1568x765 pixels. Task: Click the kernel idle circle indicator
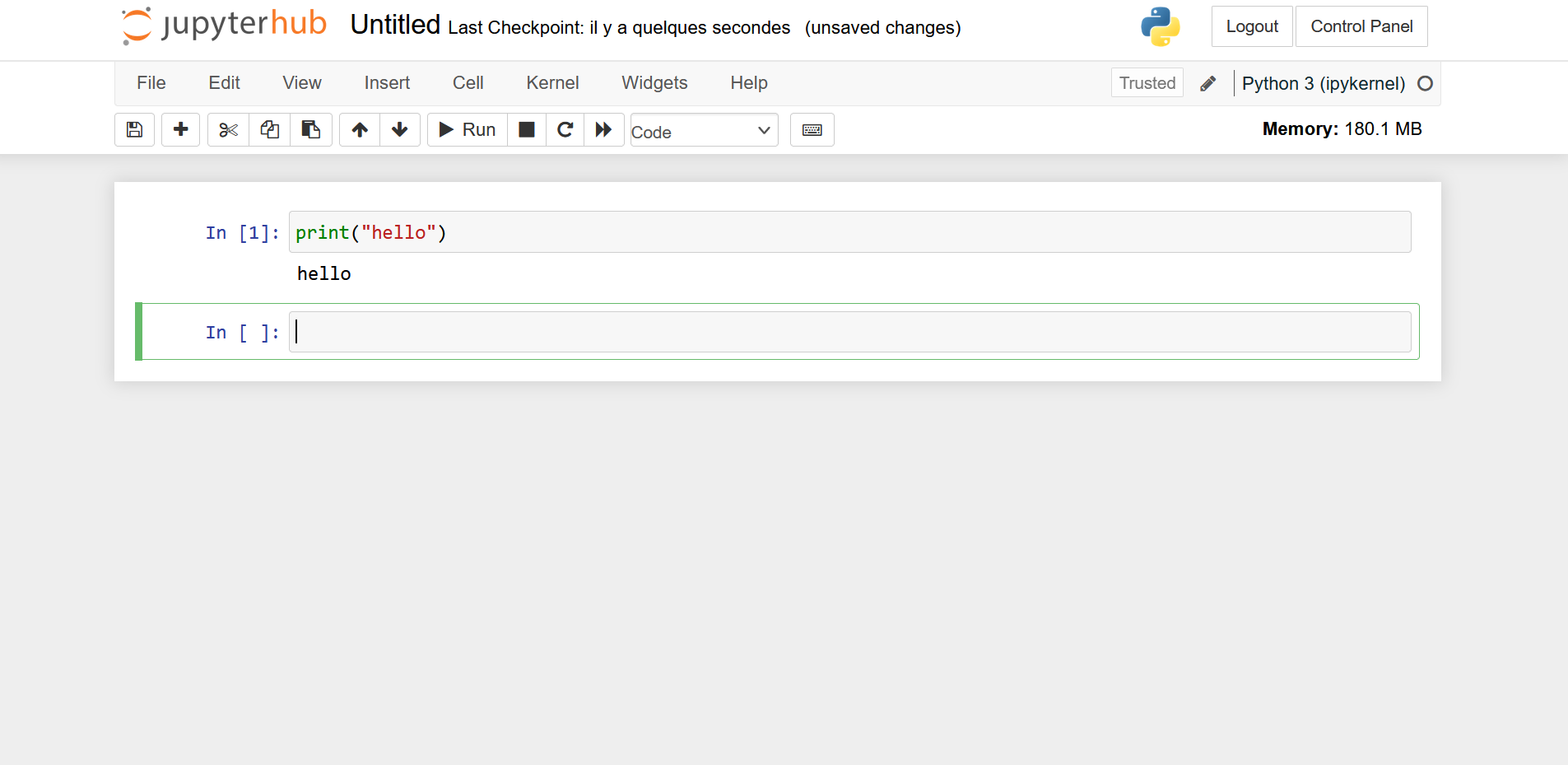[1426, 83]
